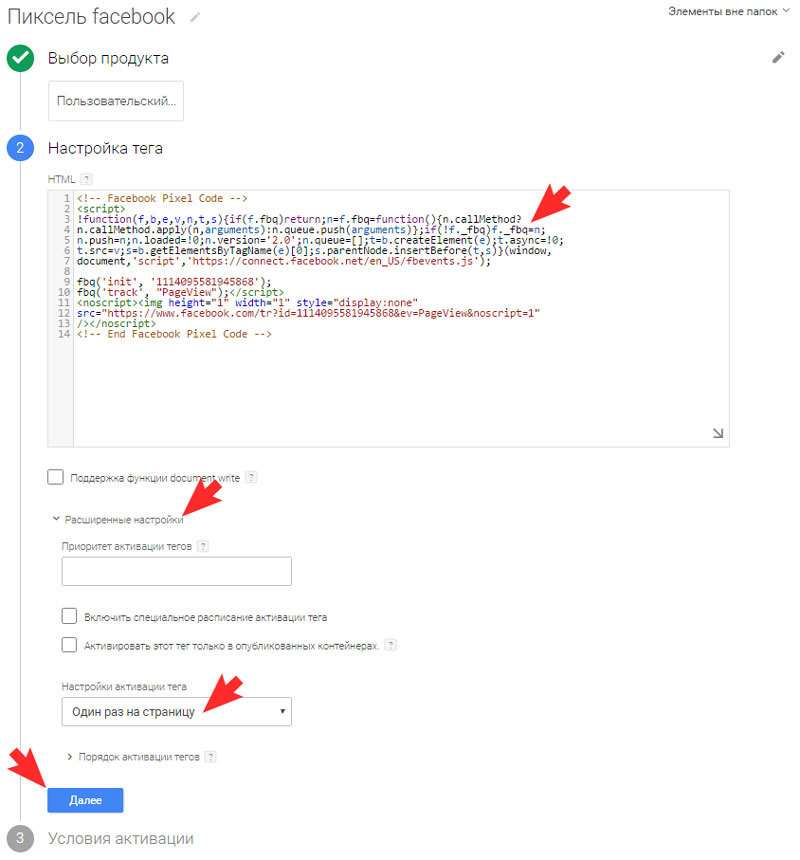Edit the tag name with the pencil icon
The height and width of the screenshot is (860, 800).
click(x=195, y=18)
